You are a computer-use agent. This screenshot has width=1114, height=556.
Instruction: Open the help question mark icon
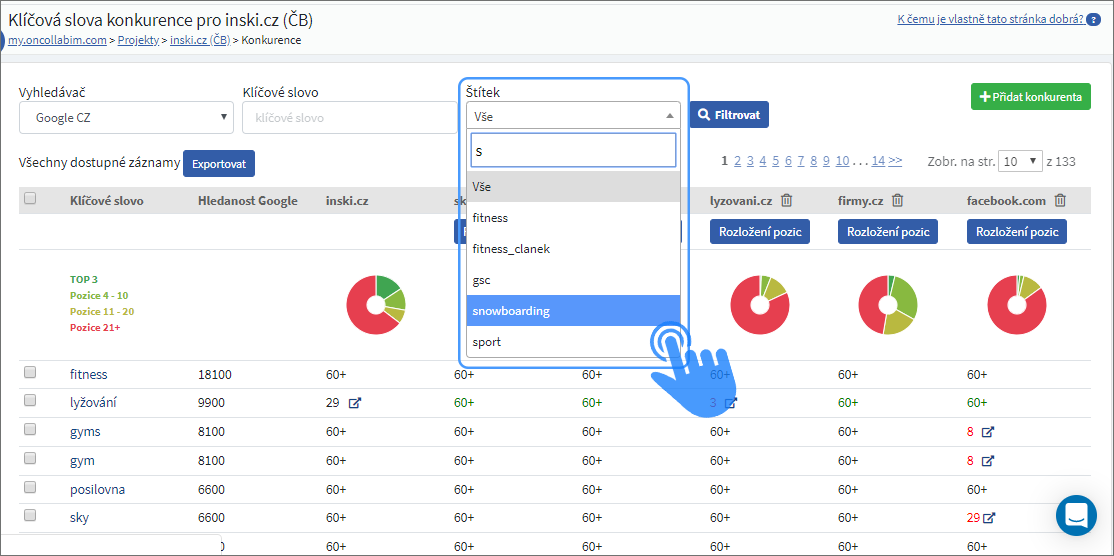1093,20
